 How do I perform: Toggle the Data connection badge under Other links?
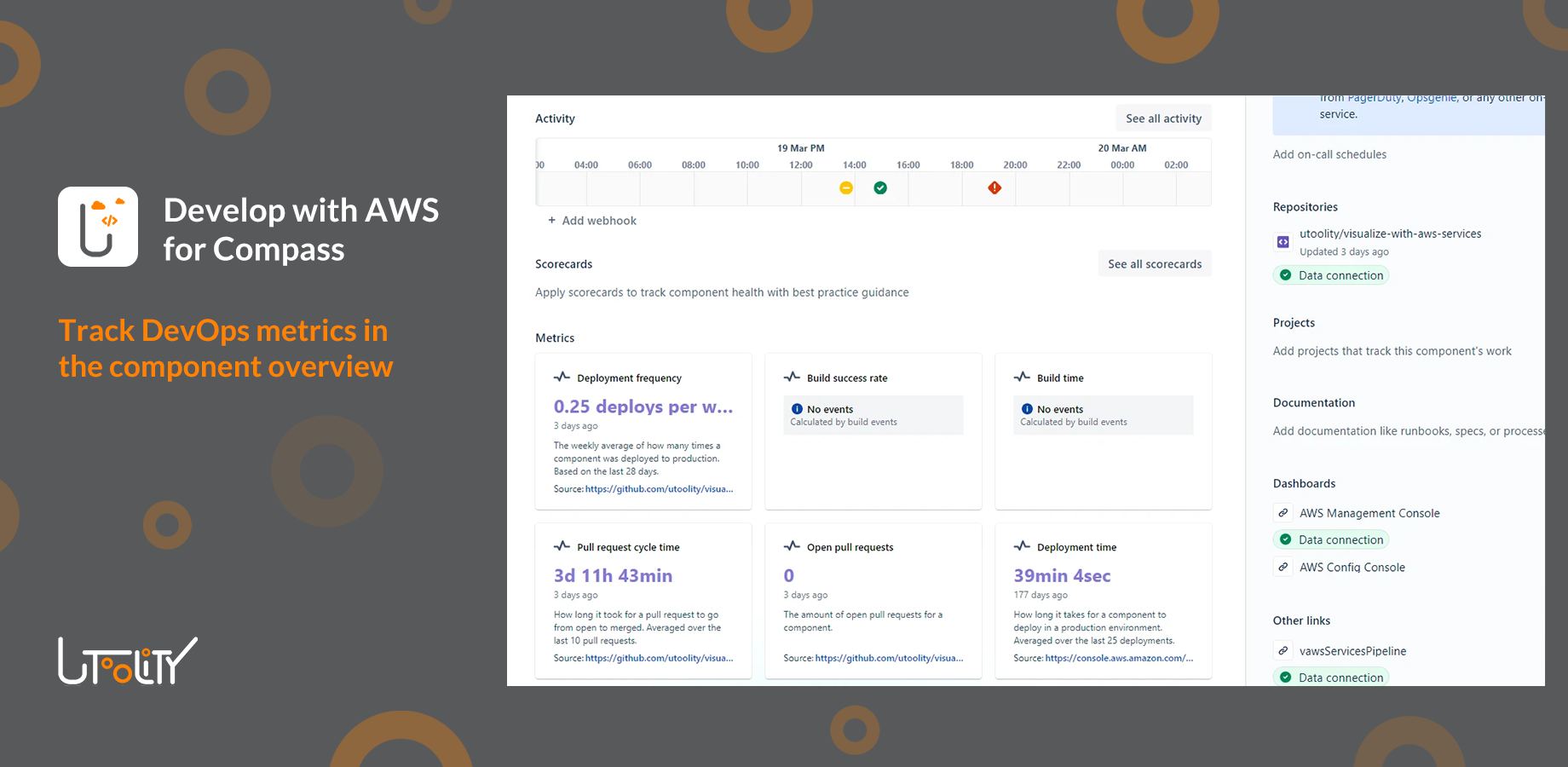point(1331,677)
